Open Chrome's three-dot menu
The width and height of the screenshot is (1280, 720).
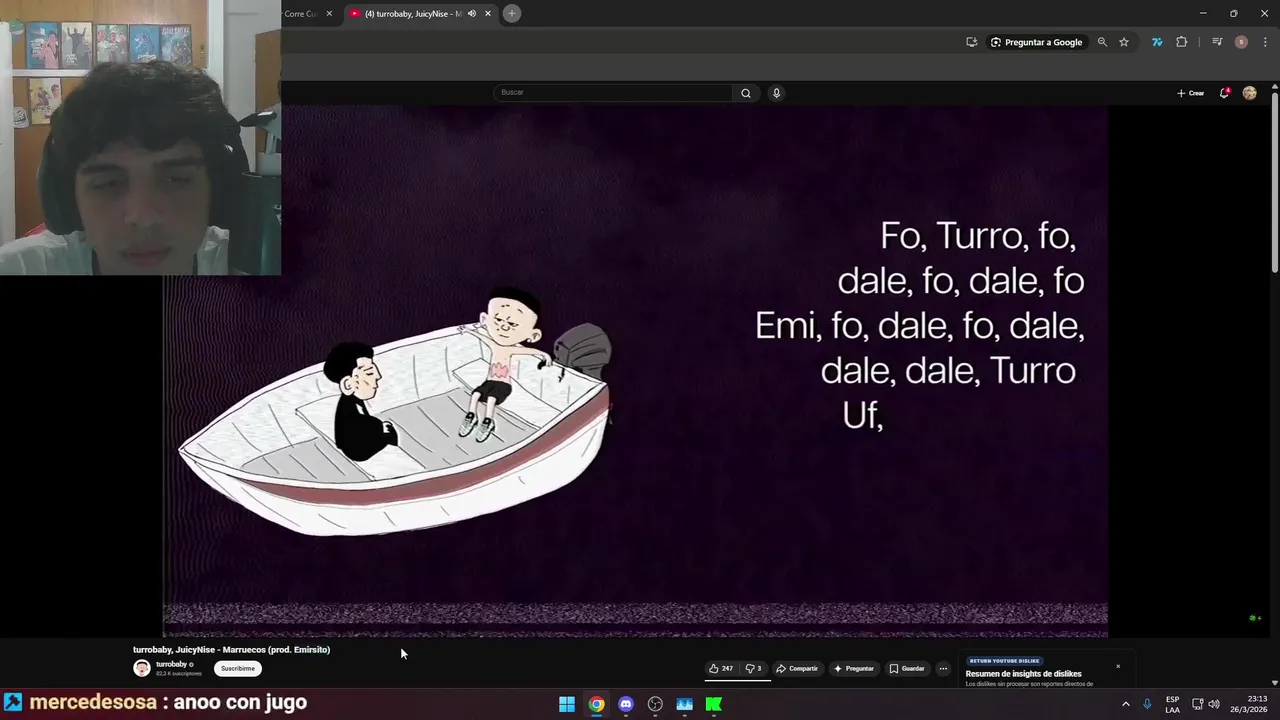(x=1265, y=42)
